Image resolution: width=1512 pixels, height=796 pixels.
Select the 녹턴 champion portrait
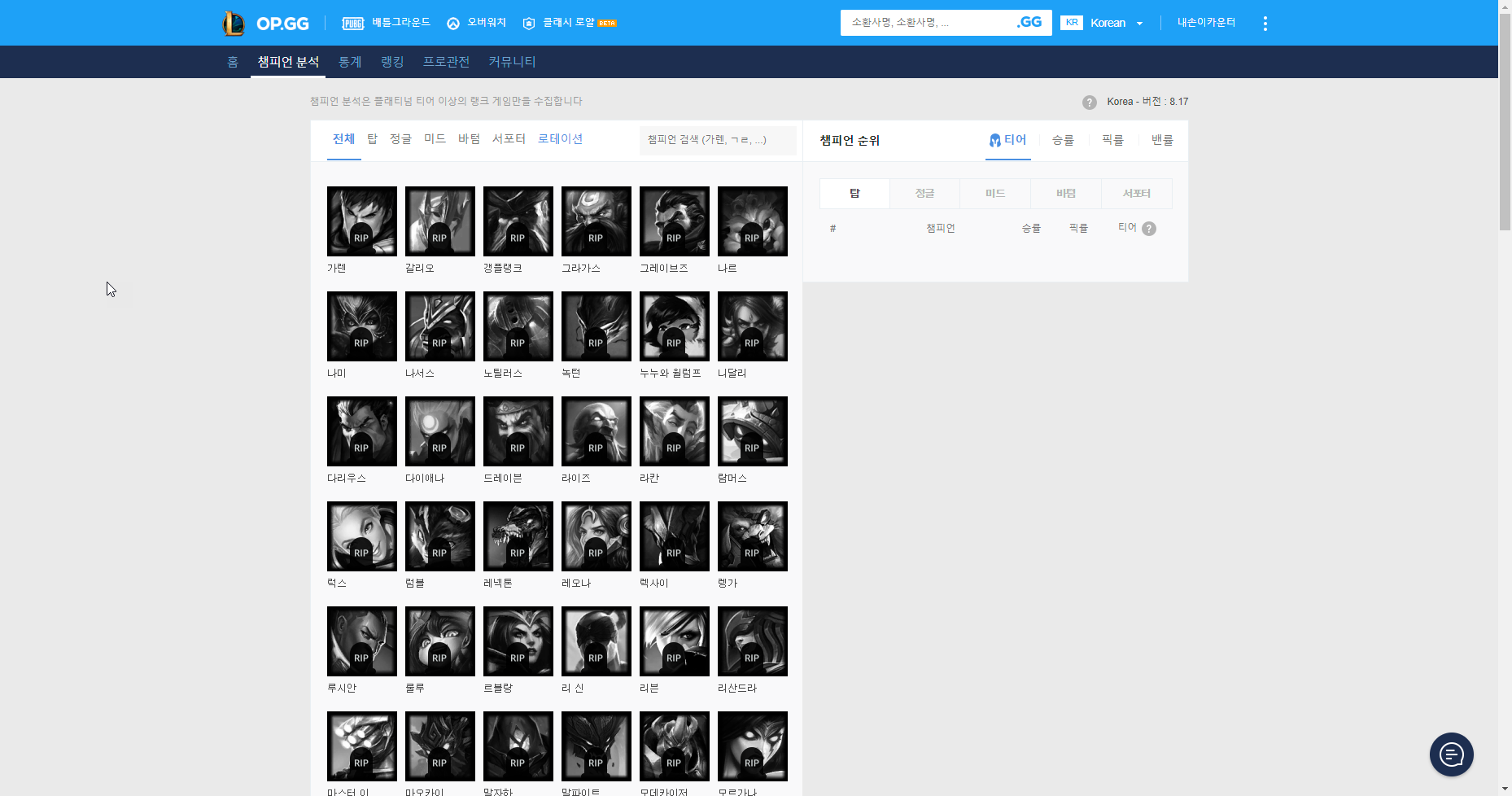coord(596,326)
